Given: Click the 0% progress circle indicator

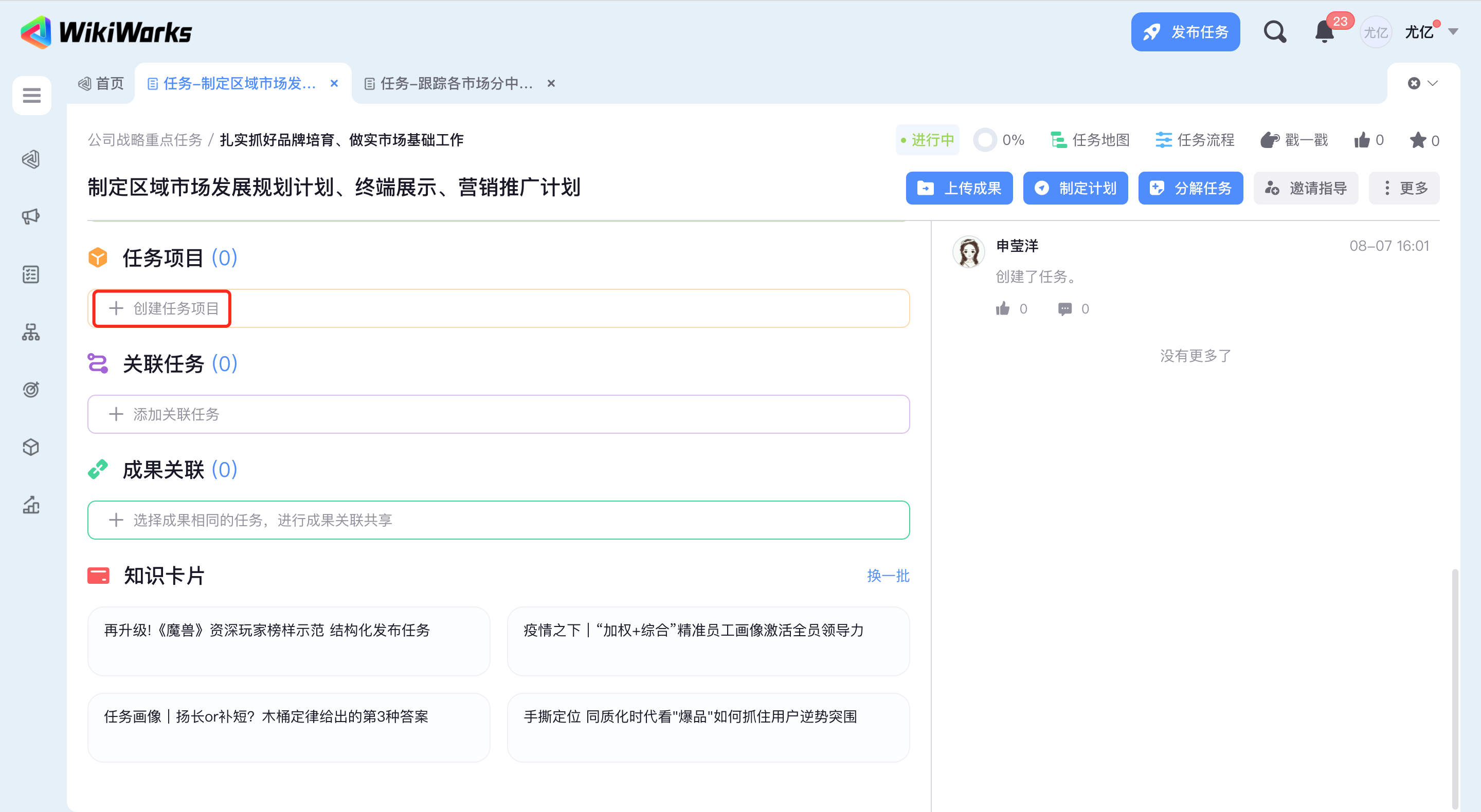Looking at the screenshot, I should pyautogui.click(x=985, y=140).
